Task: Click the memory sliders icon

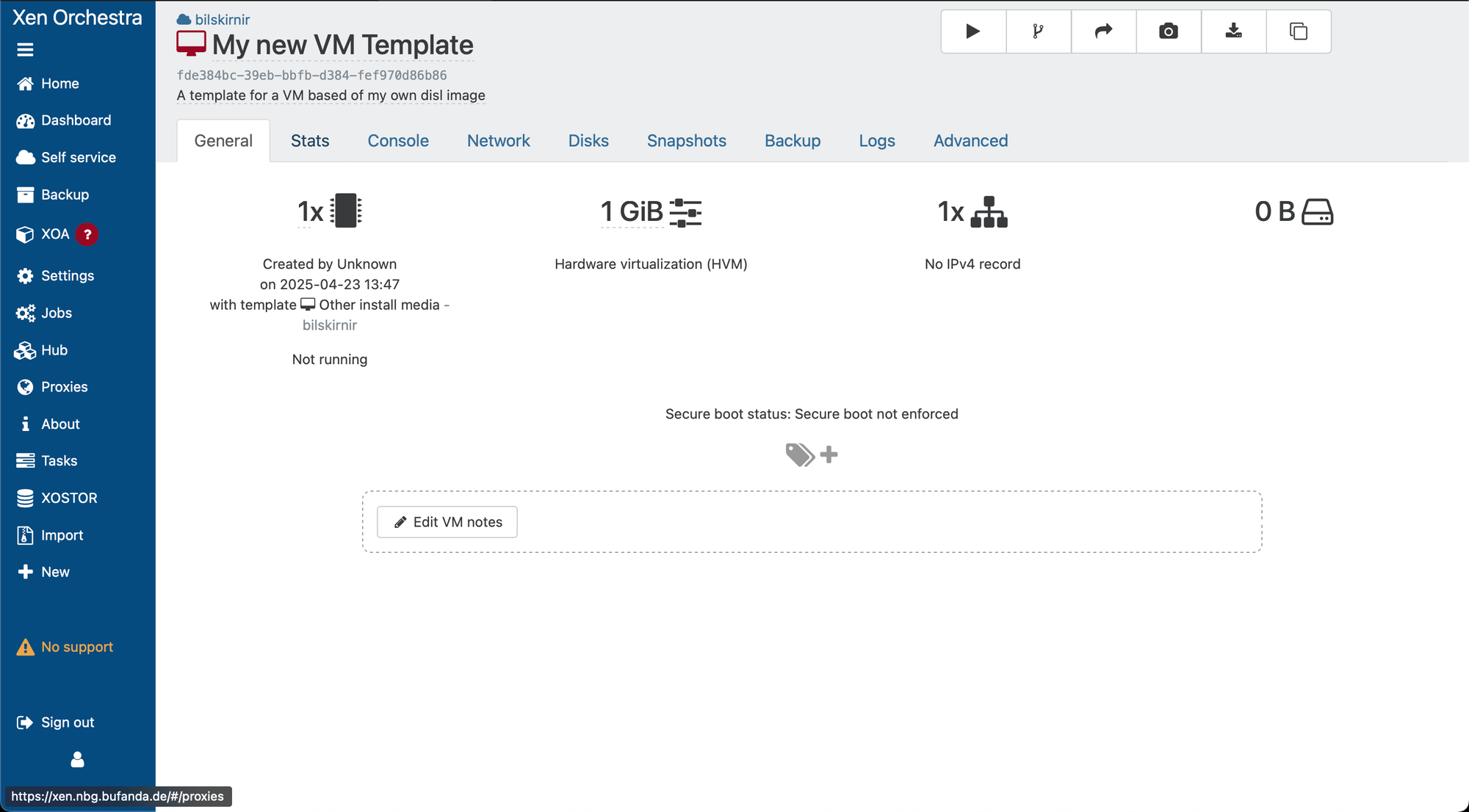Action: pos(686,212)
